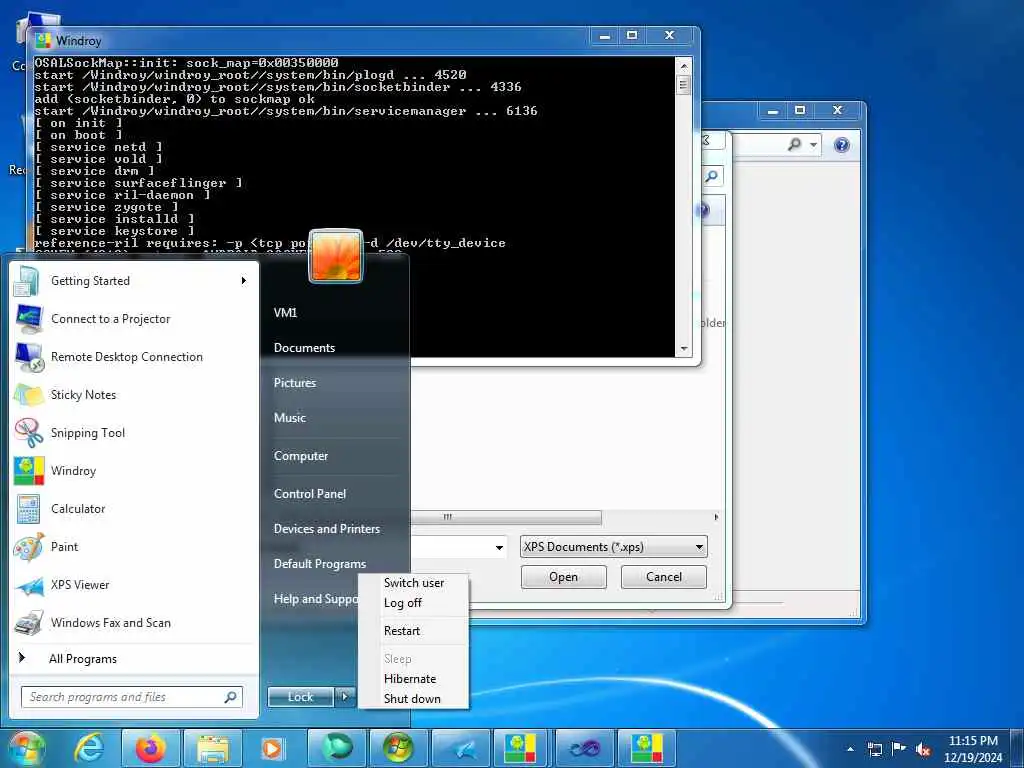Click the Windroy console scrollbar thumb
The height and width of the screenshot is (768, 1024).
[684, 85]
